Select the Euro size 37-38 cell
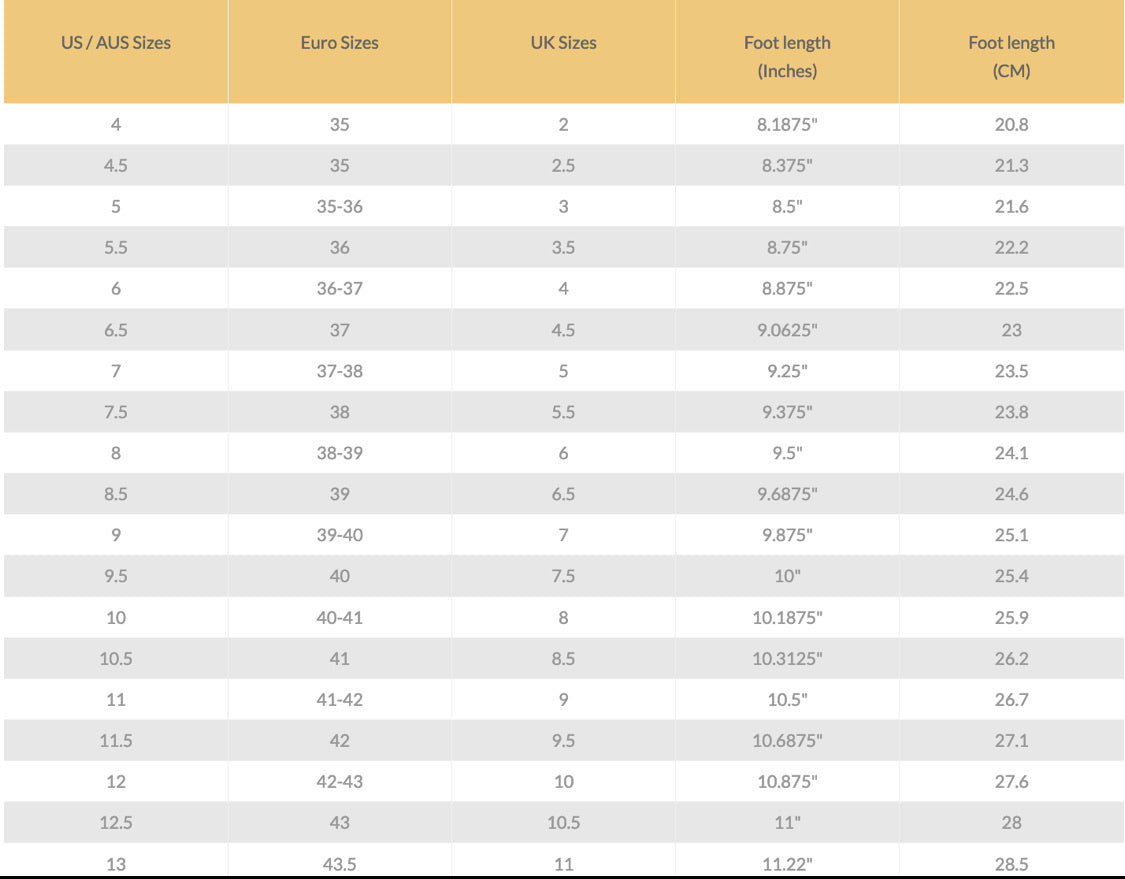This screenshot has width=1125, height=879. pyautogui.click(x=339, y=371)
